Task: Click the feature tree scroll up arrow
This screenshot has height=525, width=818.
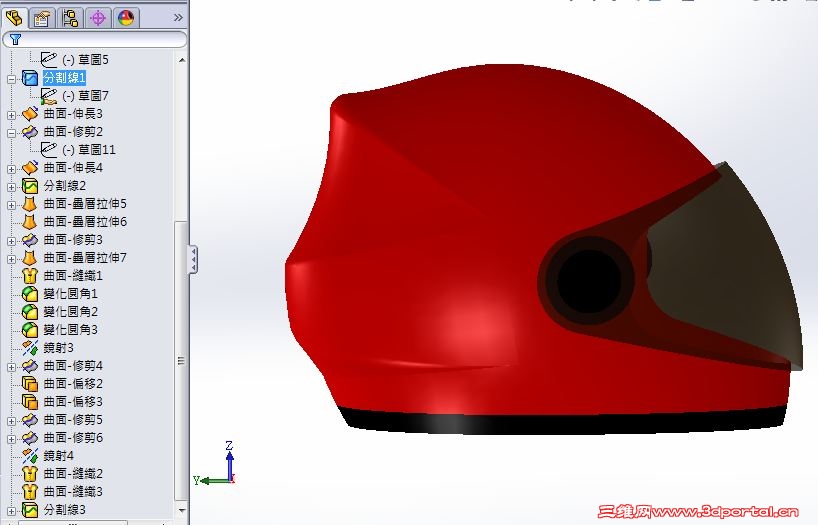Action: point(182,60)
